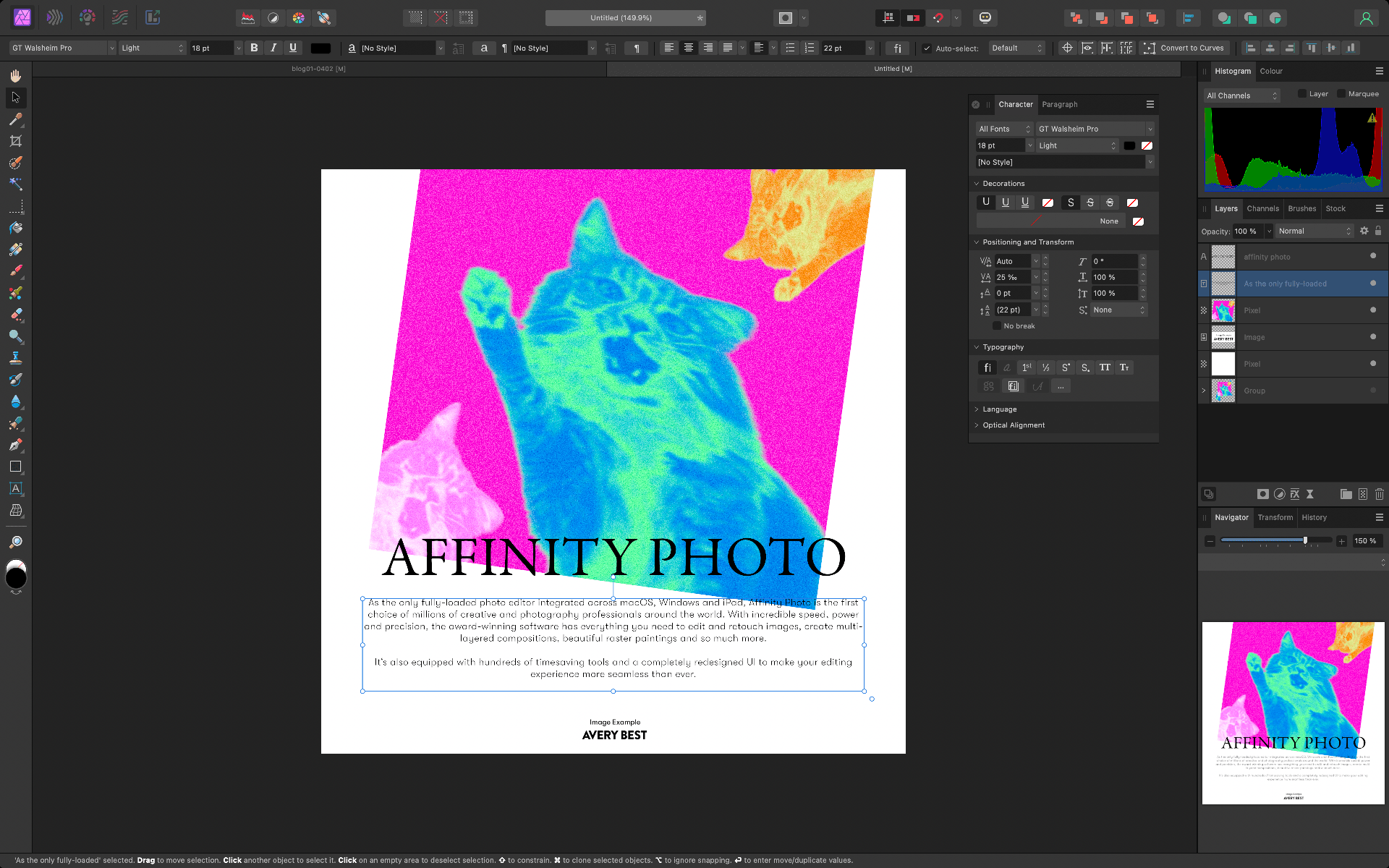
Task: Switch to blog01-0402 document tab
Action: [319, 69]
